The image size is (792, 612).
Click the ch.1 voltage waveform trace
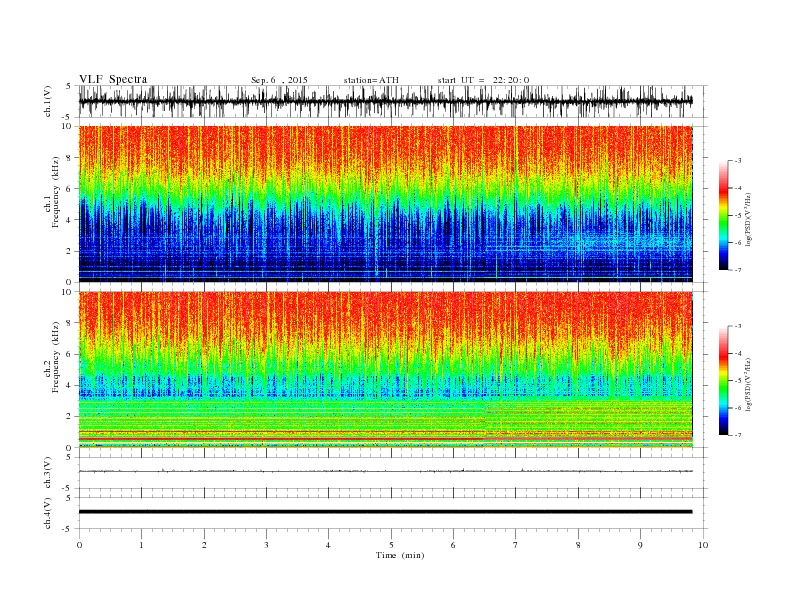[386, 101]
